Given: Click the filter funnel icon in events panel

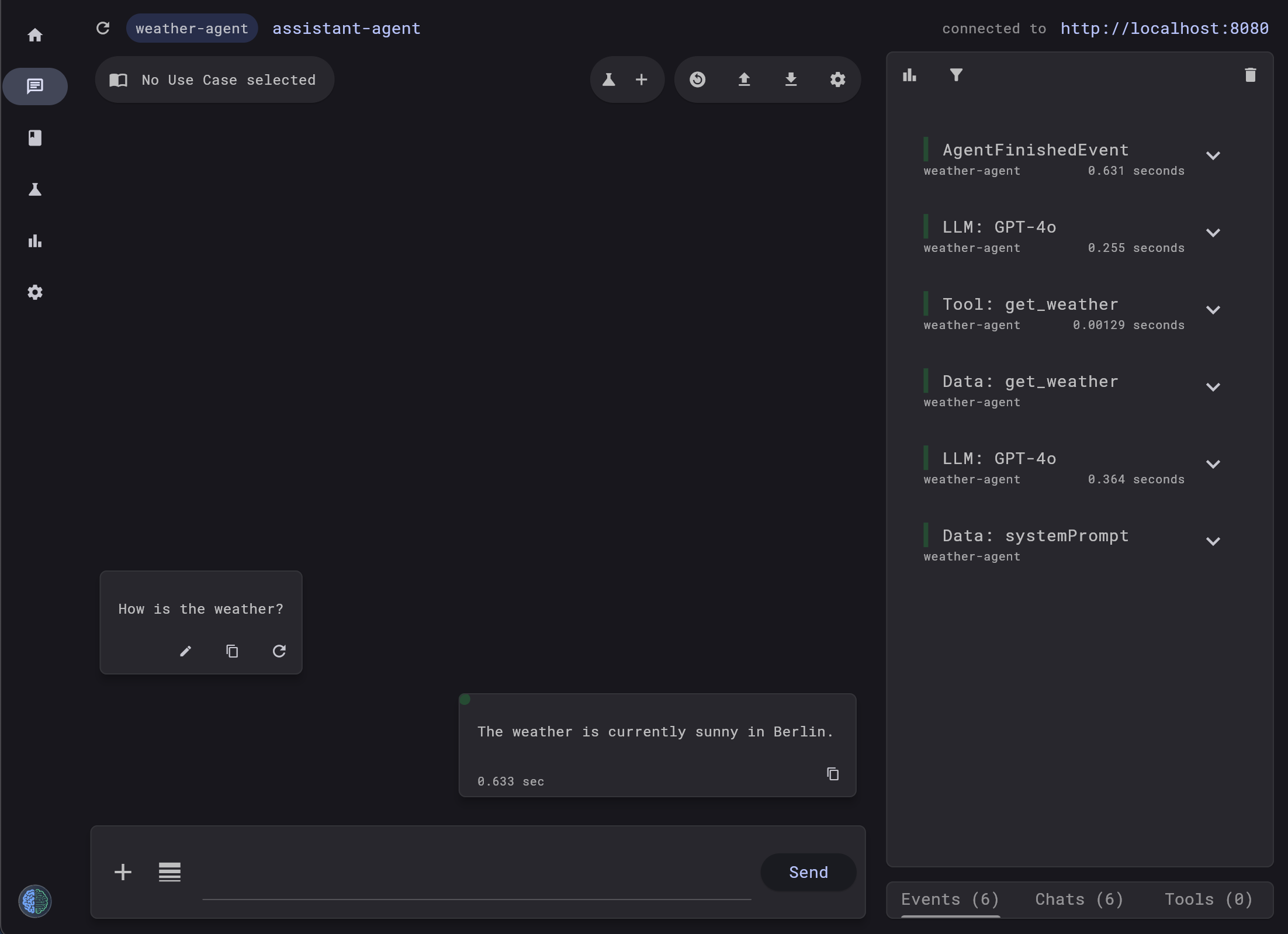Looking at the screenshot, I should click(x=956, y=75).
